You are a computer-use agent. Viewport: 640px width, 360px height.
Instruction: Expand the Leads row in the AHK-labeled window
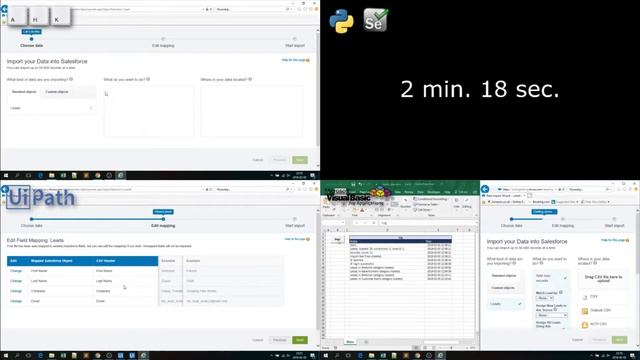pyautogui.click(x=52, y=108)
